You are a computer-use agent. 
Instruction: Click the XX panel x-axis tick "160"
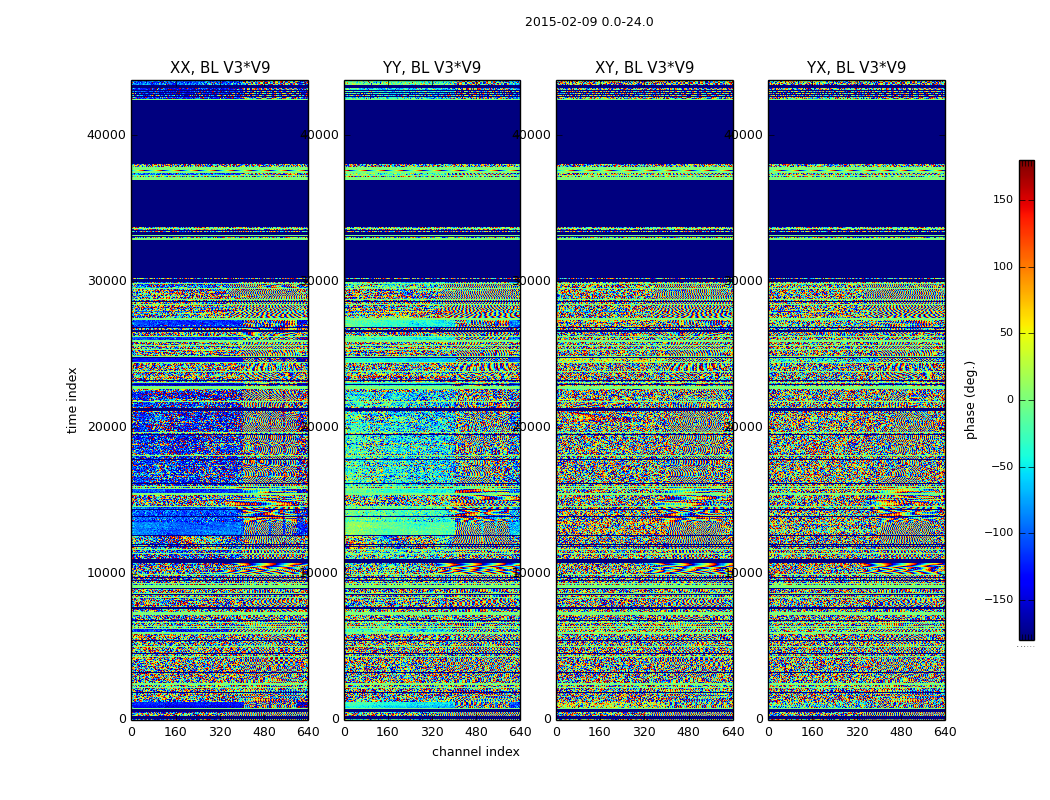[175, 732]
